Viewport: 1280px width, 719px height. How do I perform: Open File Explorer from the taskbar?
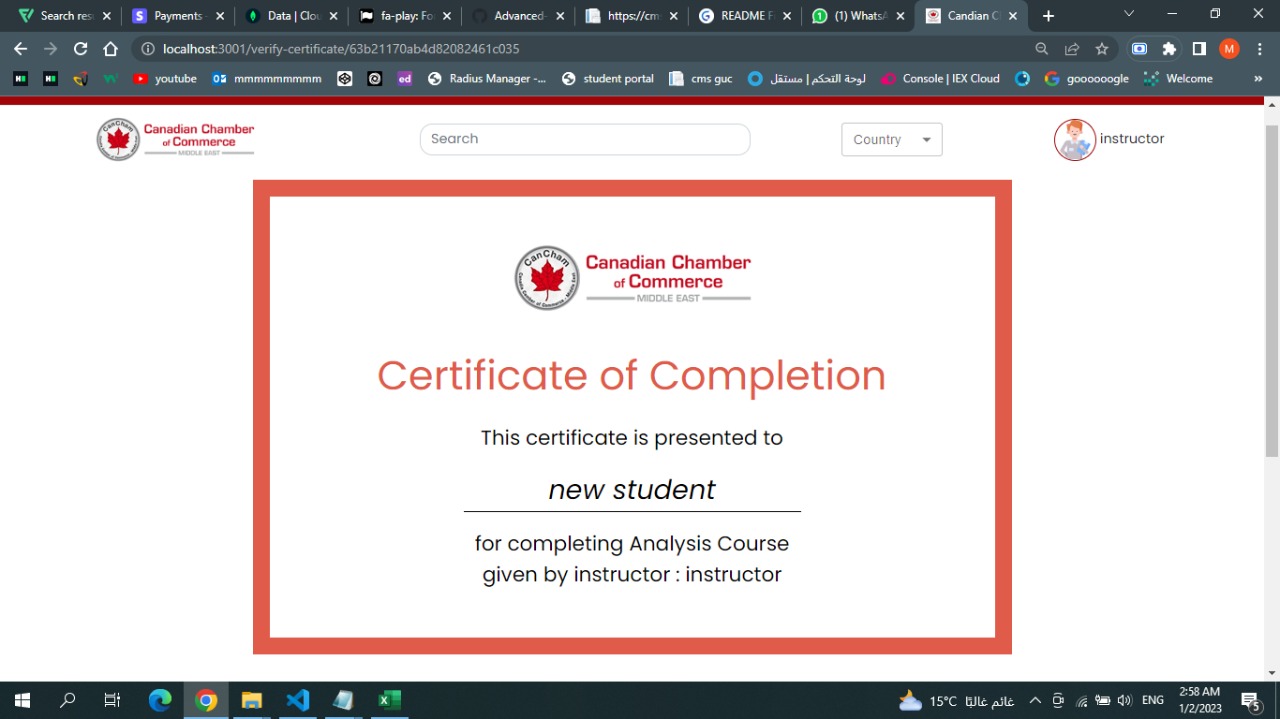(251, 700)
